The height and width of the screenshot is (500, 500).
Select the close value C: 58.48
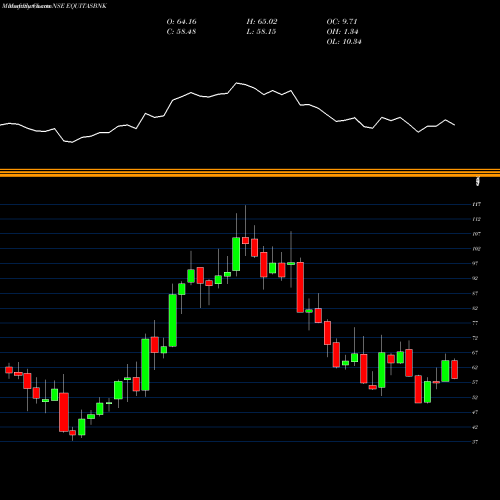(x=181, y=32)
